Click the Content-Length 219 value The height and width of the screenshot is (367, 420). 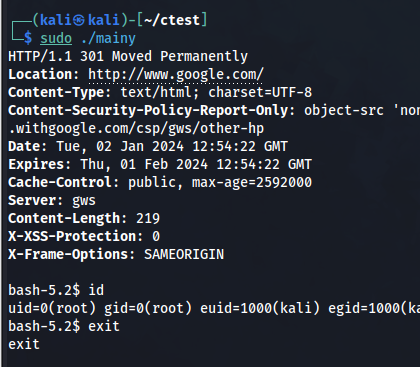tap(148, 218)
